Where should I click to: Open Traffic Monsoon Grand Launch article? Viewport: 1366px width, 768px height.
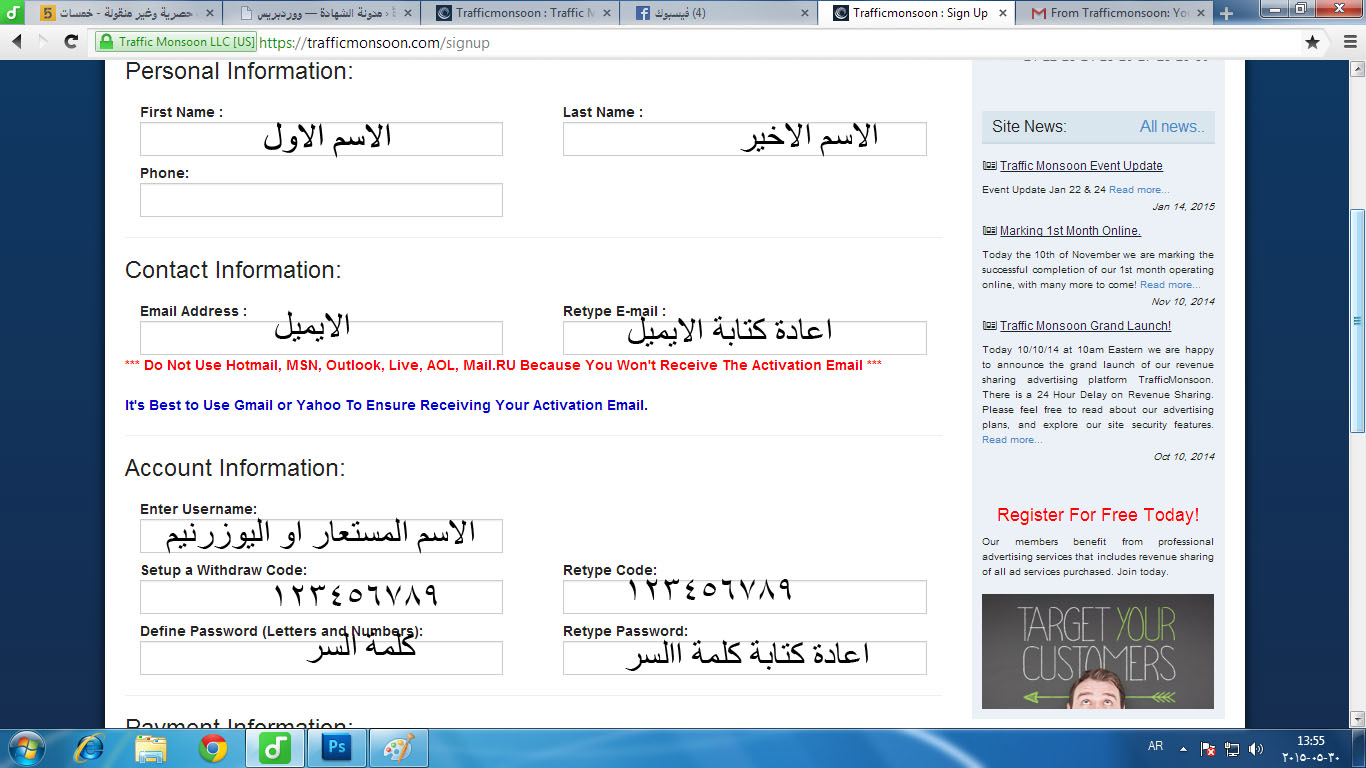[1084, 326]
